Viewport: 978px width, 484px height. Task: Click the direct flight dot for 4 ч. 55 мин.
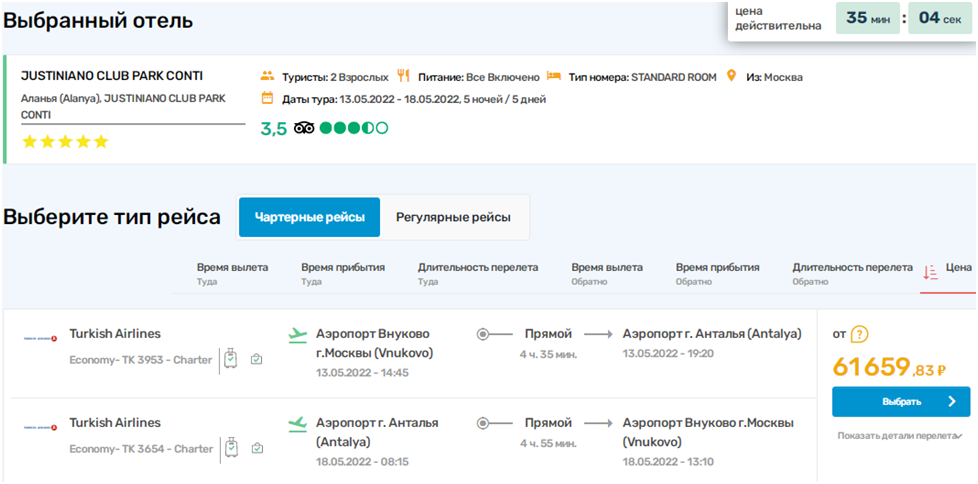pos(482,424)
